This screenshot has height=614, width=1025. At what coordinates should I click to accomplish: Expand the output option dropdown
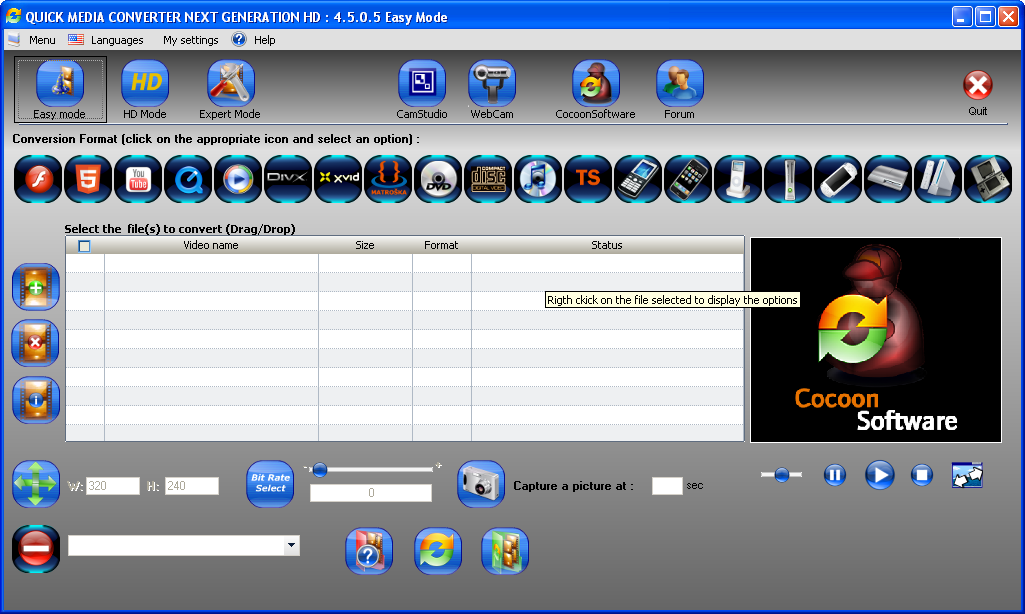tap(292, 545)
